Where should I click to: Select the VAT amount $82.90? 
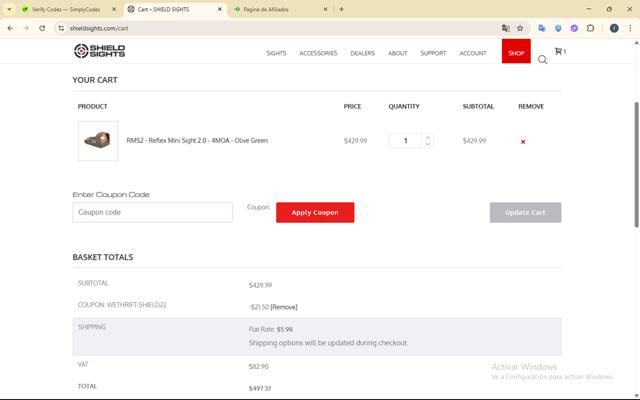258,367
